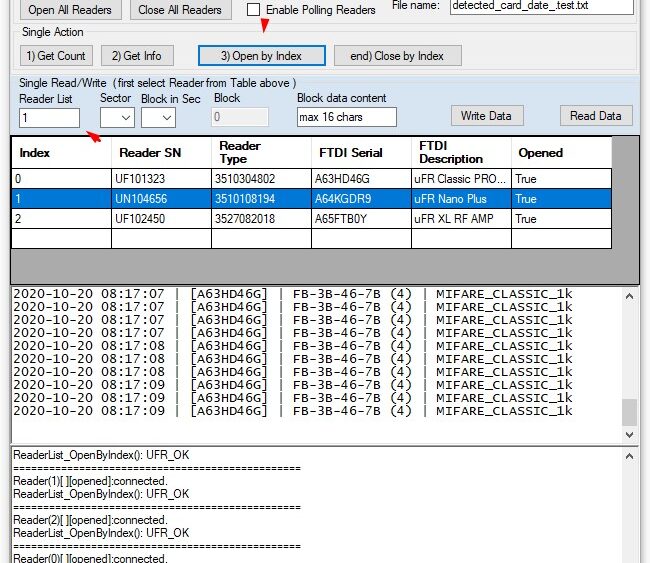This screenshot has width=650, height=563.
Task: Click end) Close by Index button
Action: [398, 56]
